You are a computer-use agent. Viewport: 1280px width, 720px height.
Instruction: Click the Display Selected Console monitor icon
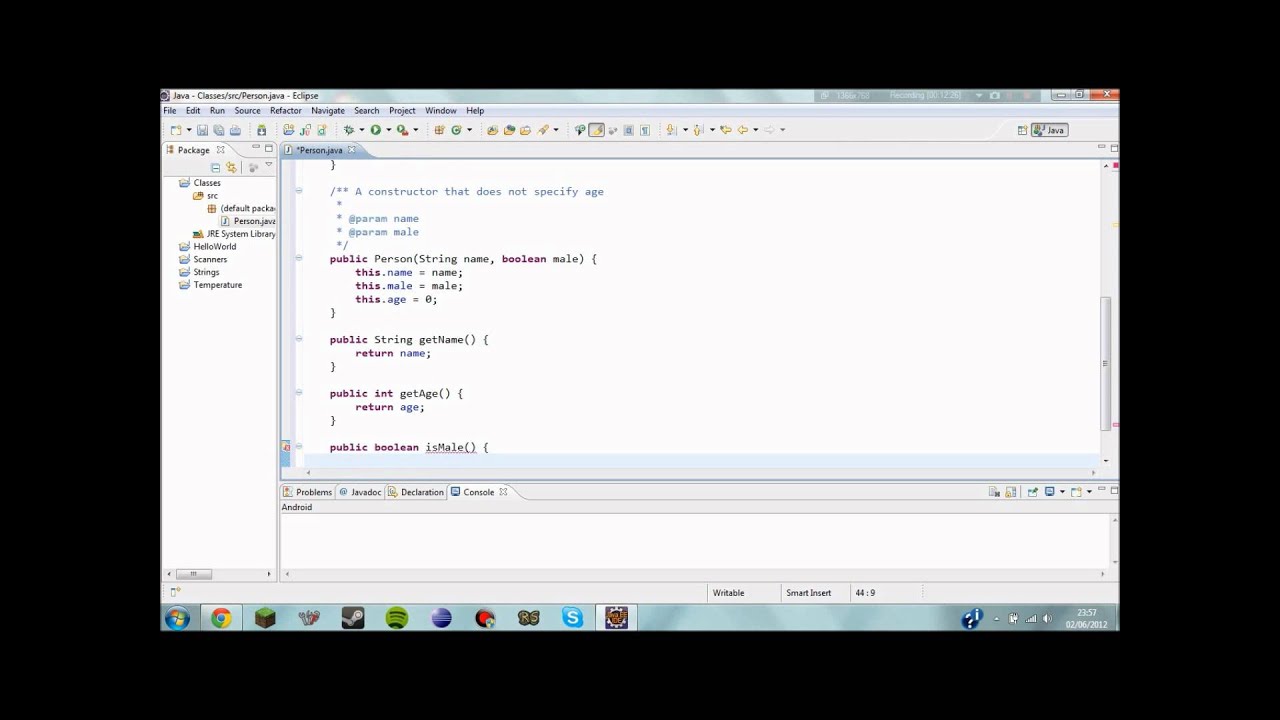(1049, 492)
